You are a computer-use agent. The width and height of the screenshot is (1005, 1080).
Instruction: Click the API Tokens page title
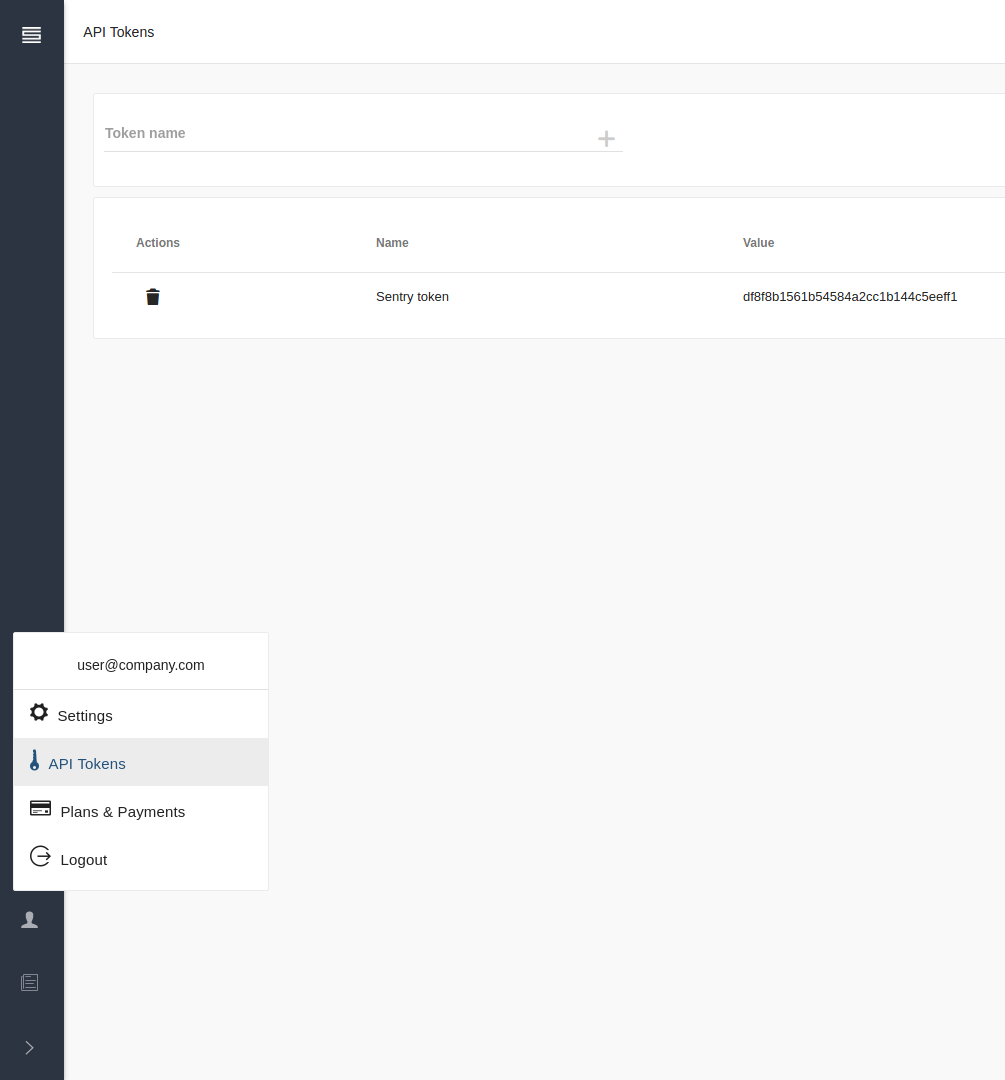[x=118, y=32]
